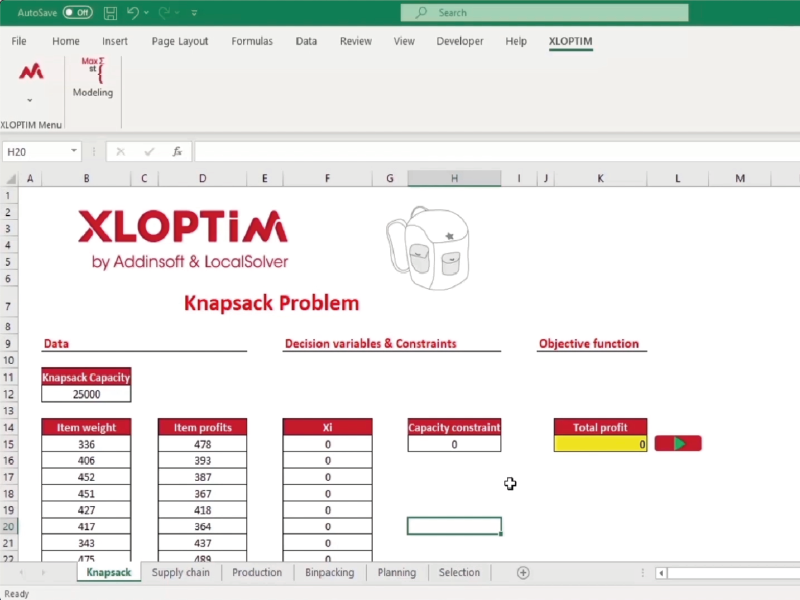Select the XLOPTIM ribbon tab

pos(570,41)
